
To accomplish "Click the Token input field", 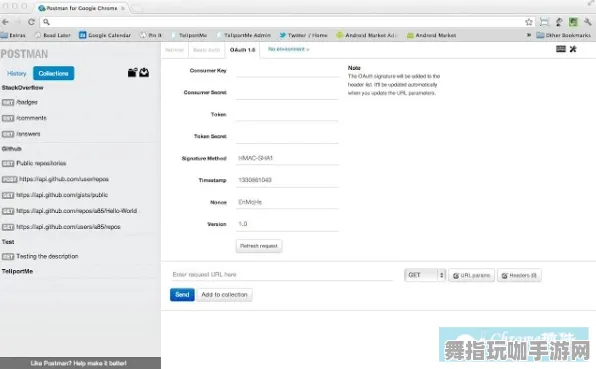I will pyautogui.click(x=287, y=114).
